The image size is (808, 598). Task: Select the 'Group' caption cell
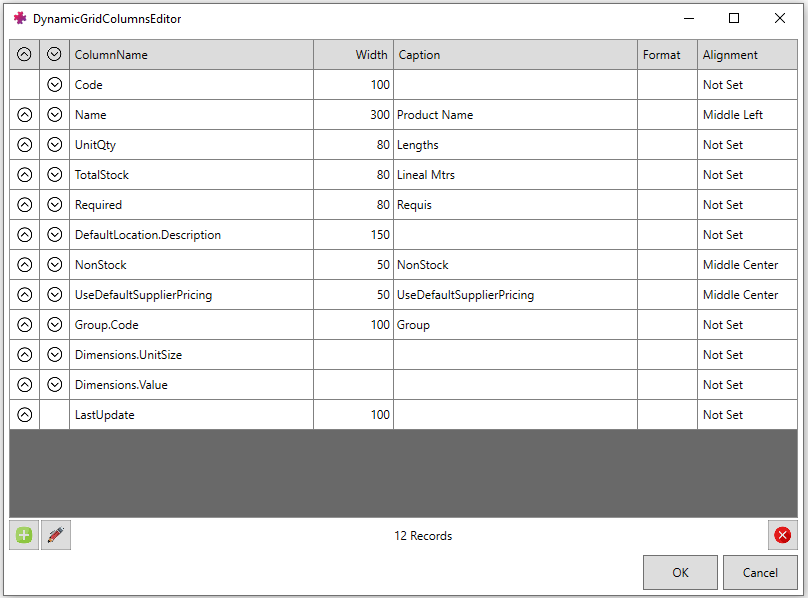(x=515, y=325)
